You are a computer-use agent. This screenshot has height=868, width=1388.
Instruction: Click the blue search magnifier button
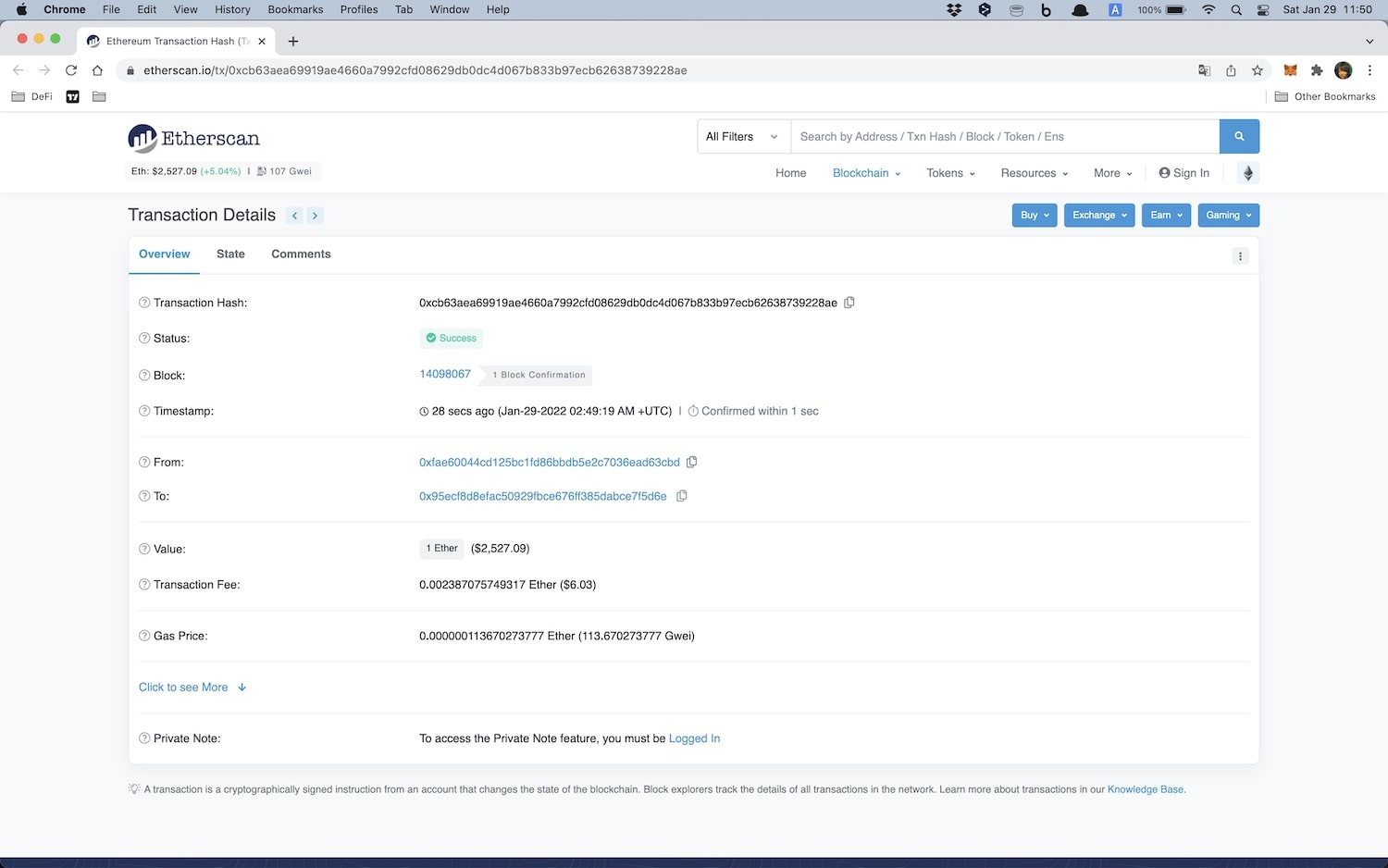[1239, 136]
